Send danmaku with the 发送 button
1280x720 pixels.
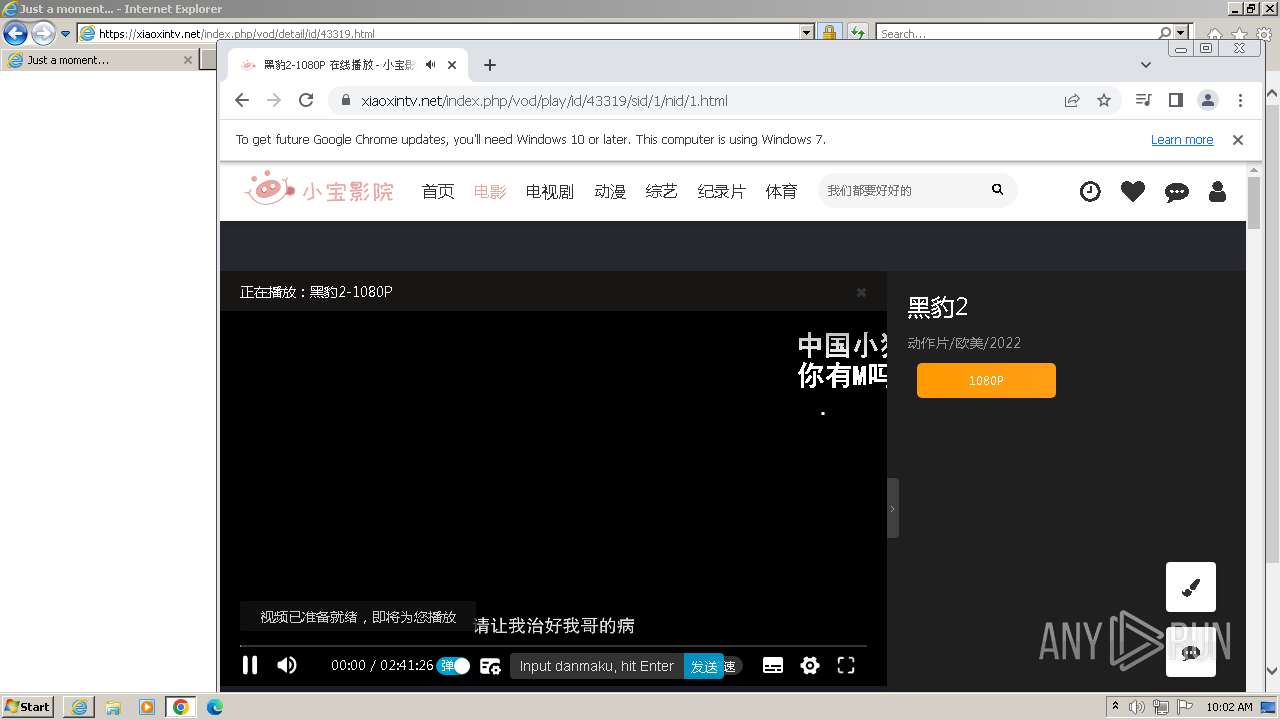tap(704, 666)
